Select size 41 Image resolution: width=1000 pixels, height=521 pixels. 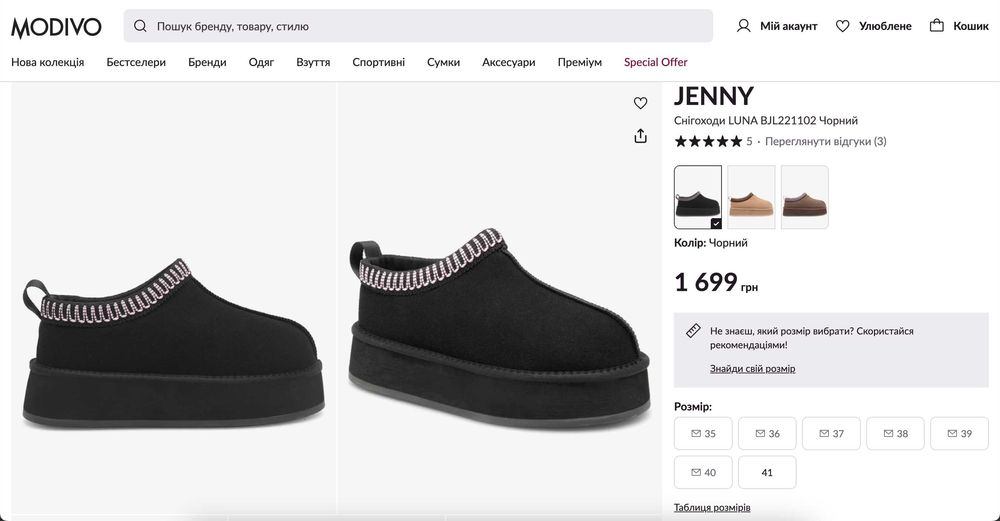pos(767,473)
